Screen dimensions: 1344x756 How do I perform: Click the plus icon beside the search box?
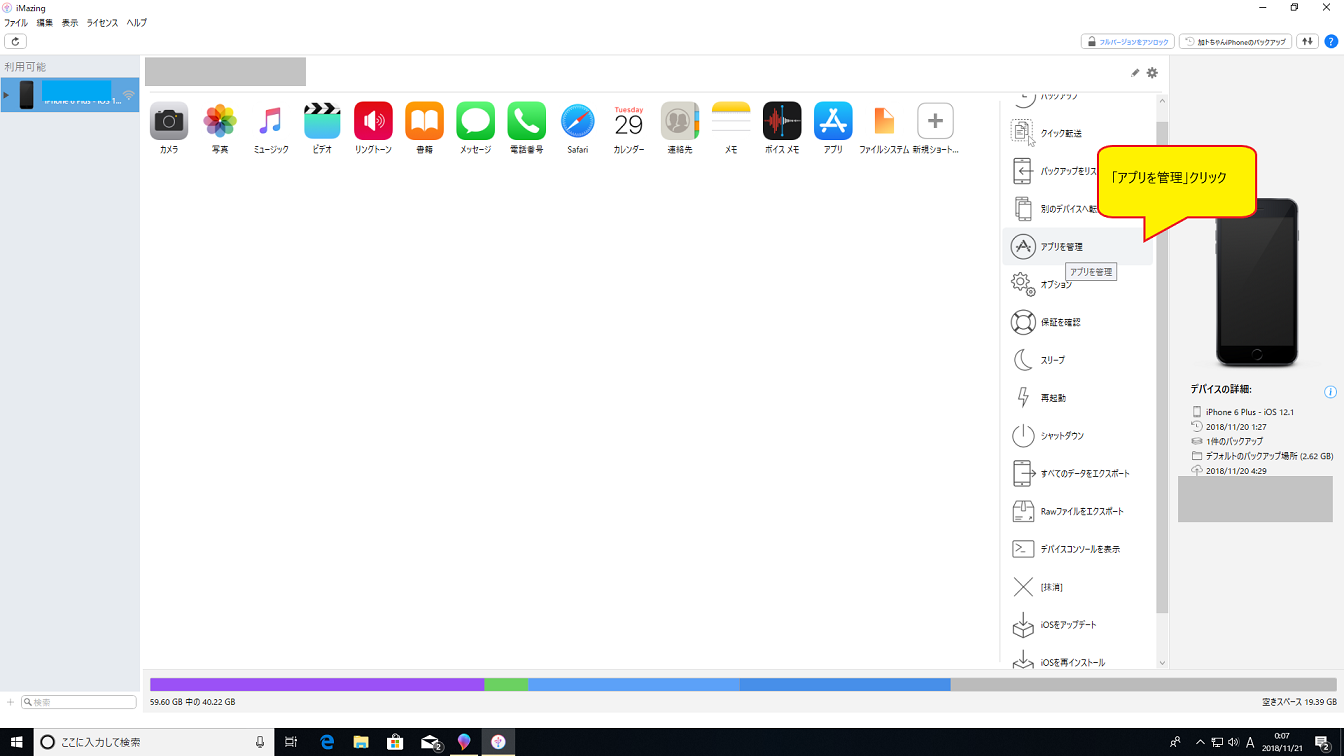[11, 702]
